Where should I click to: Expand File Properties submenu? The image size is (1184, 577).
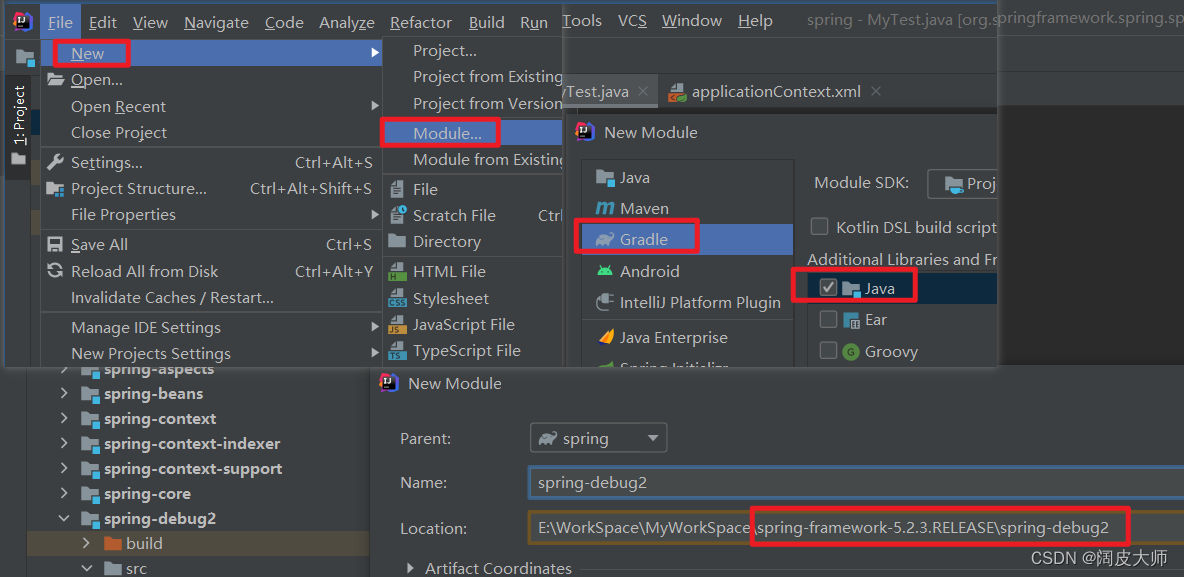[x=211, y=214]
